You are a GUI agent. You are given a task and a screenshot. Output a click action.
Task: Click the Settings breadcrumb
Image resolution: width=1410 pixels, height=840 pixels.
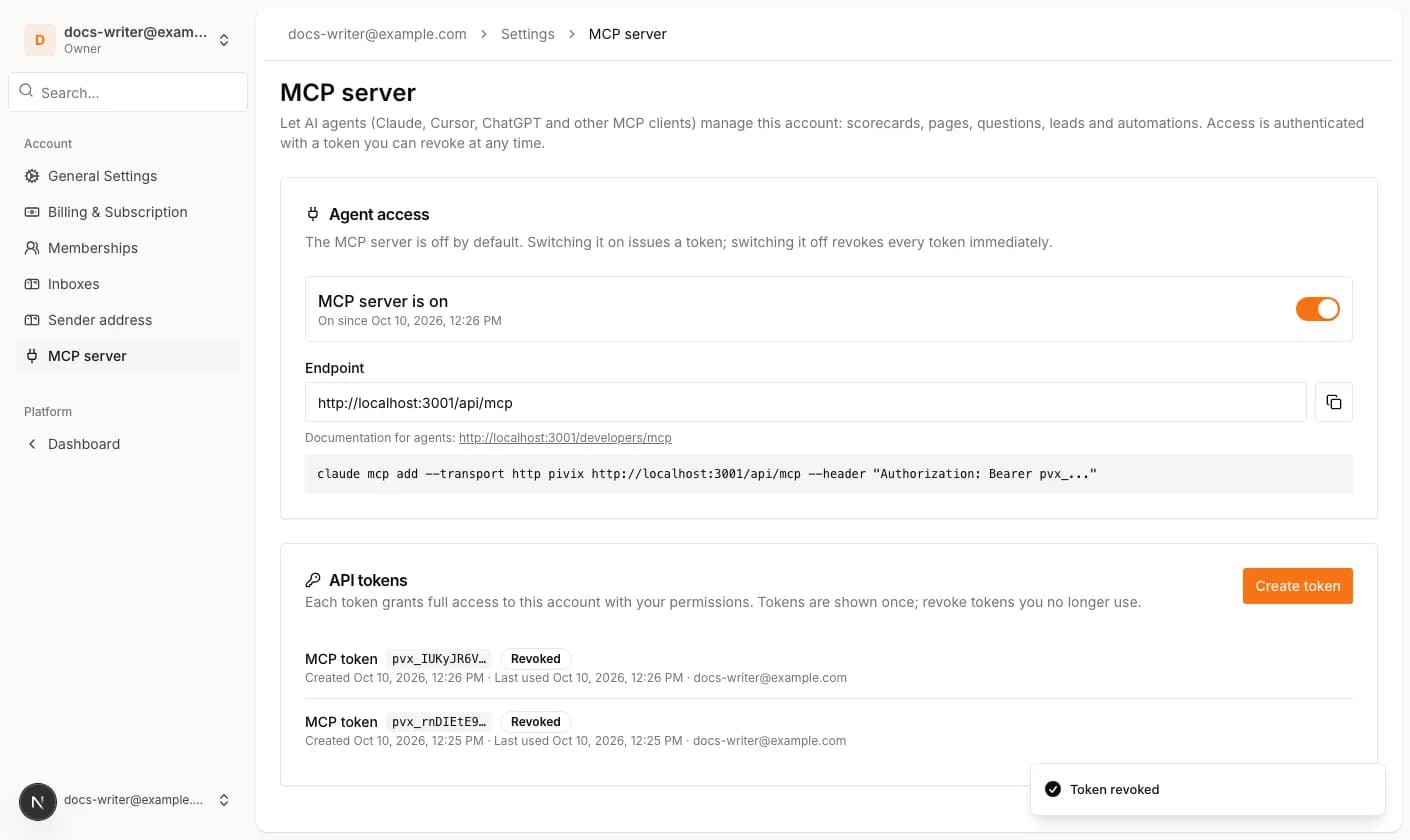(528, 34)
